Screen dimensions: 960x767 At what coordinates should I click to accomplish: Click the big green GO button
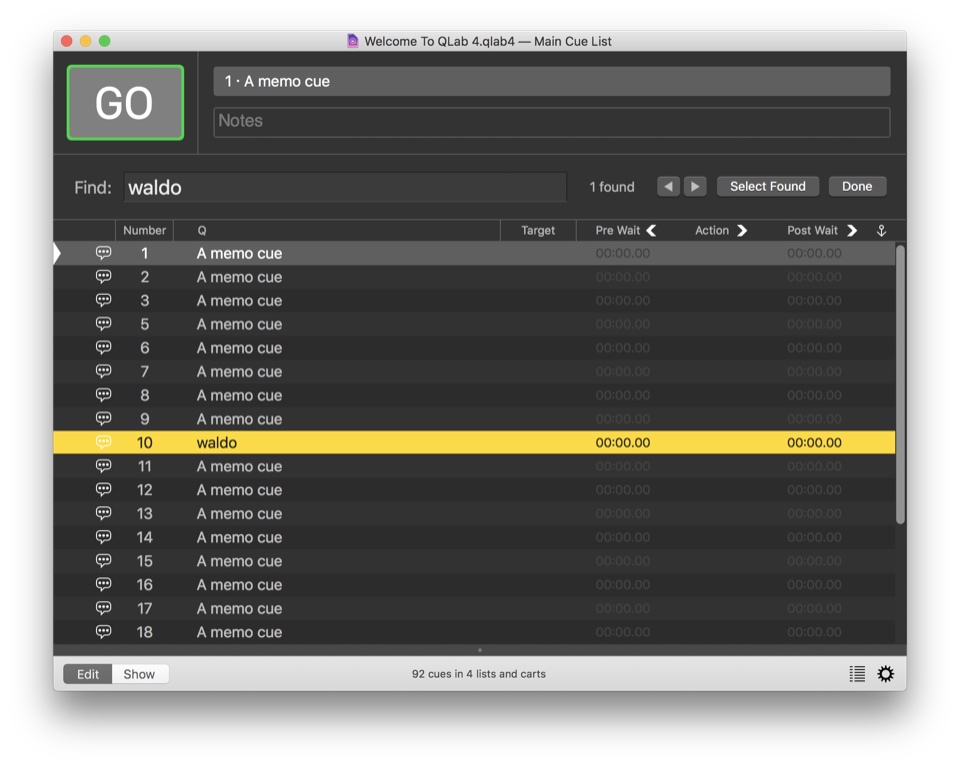125,103
